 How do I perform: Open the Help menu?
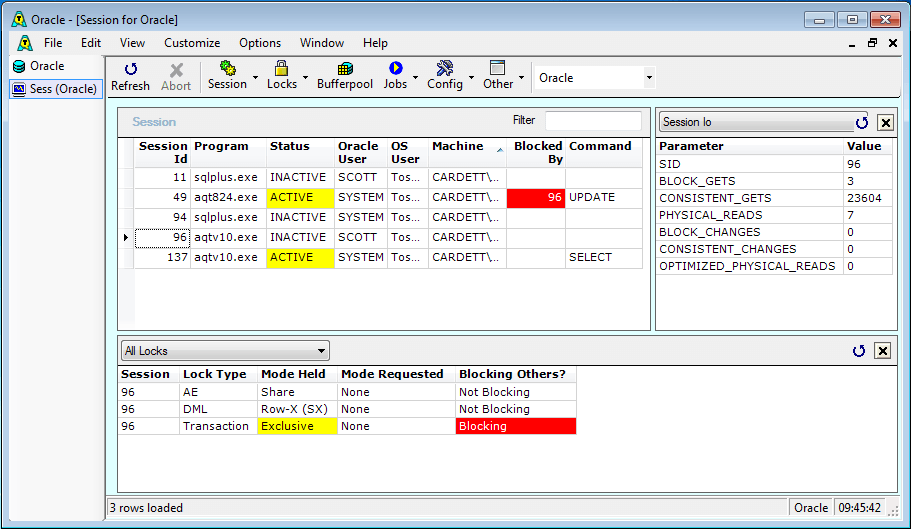pyautogui.click(x=375, y=43)
